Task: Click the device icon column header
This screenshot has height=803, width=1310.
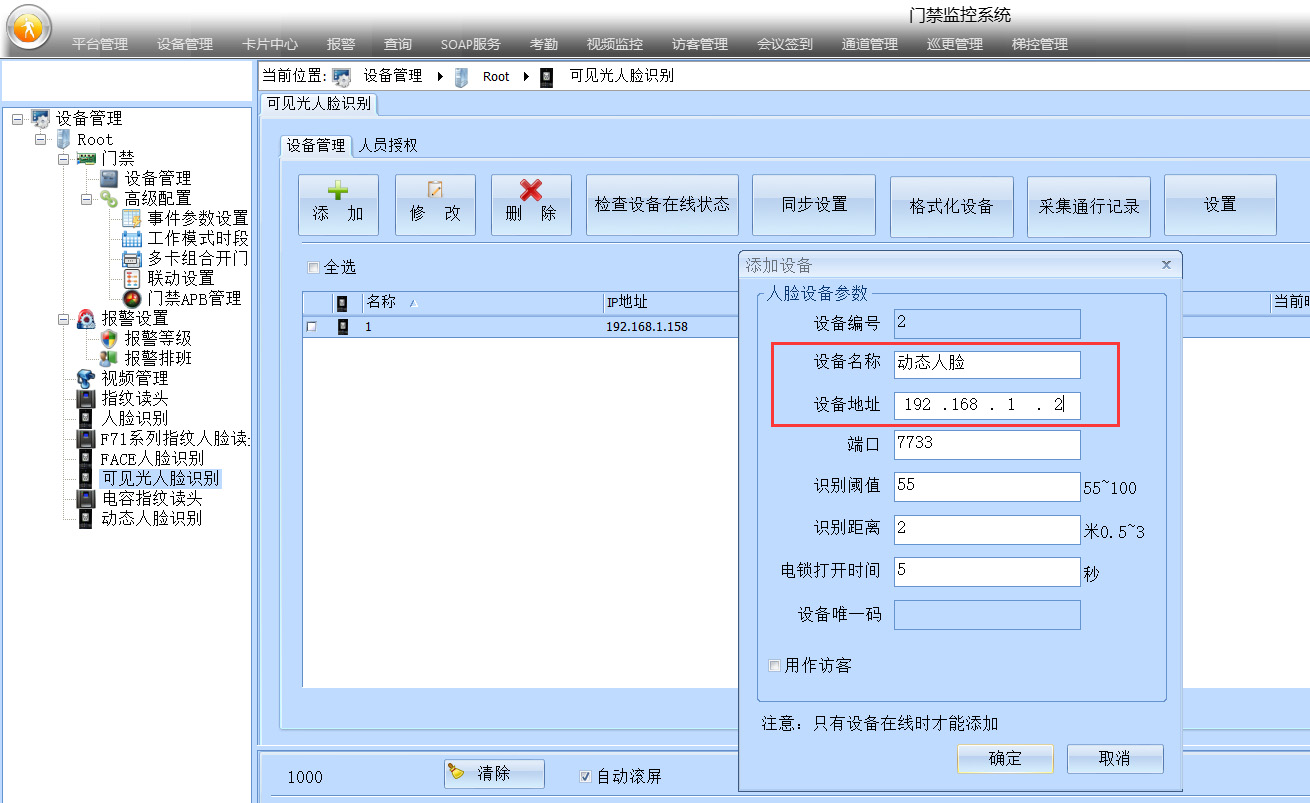Action: pyautogui.click(x=342, y=302)
